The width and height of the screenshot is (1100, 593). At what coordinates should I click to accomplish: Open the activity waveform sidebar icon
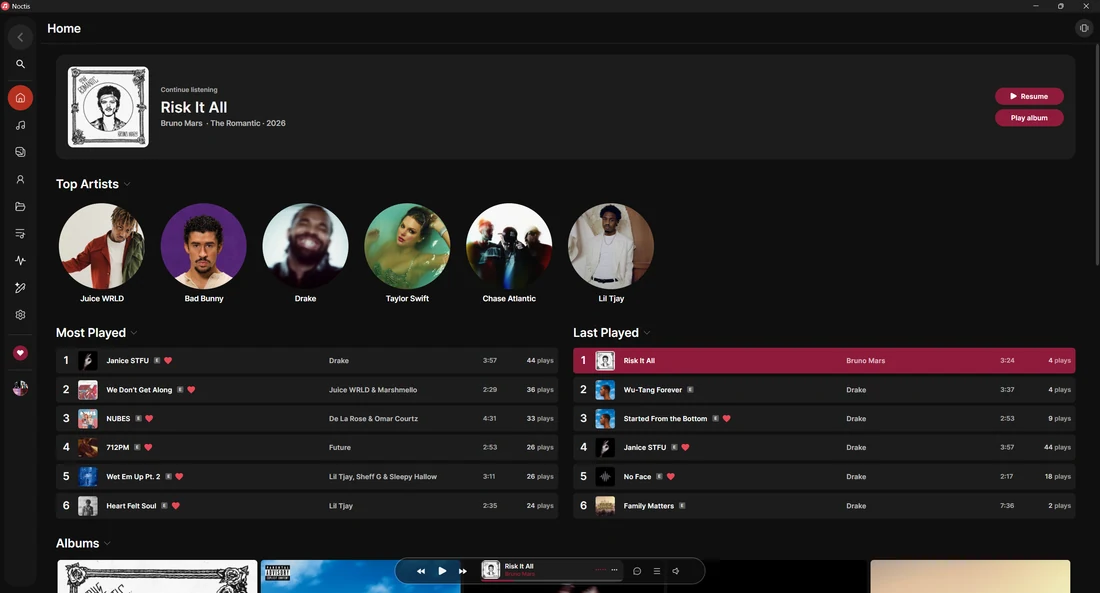pos(20,260)
